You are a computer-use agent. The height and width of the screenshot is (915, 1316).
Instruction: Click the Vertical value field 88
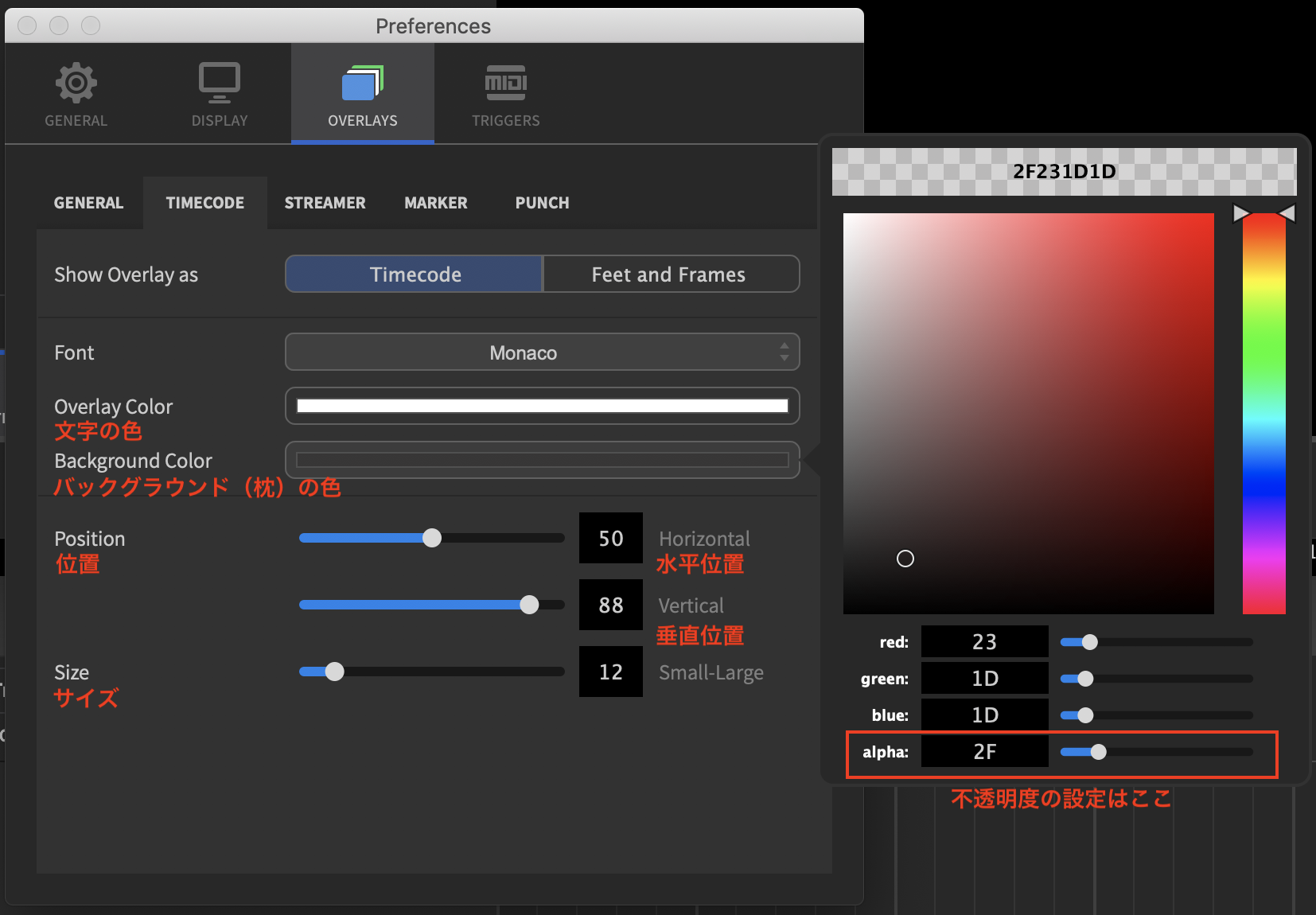point(611,605)
